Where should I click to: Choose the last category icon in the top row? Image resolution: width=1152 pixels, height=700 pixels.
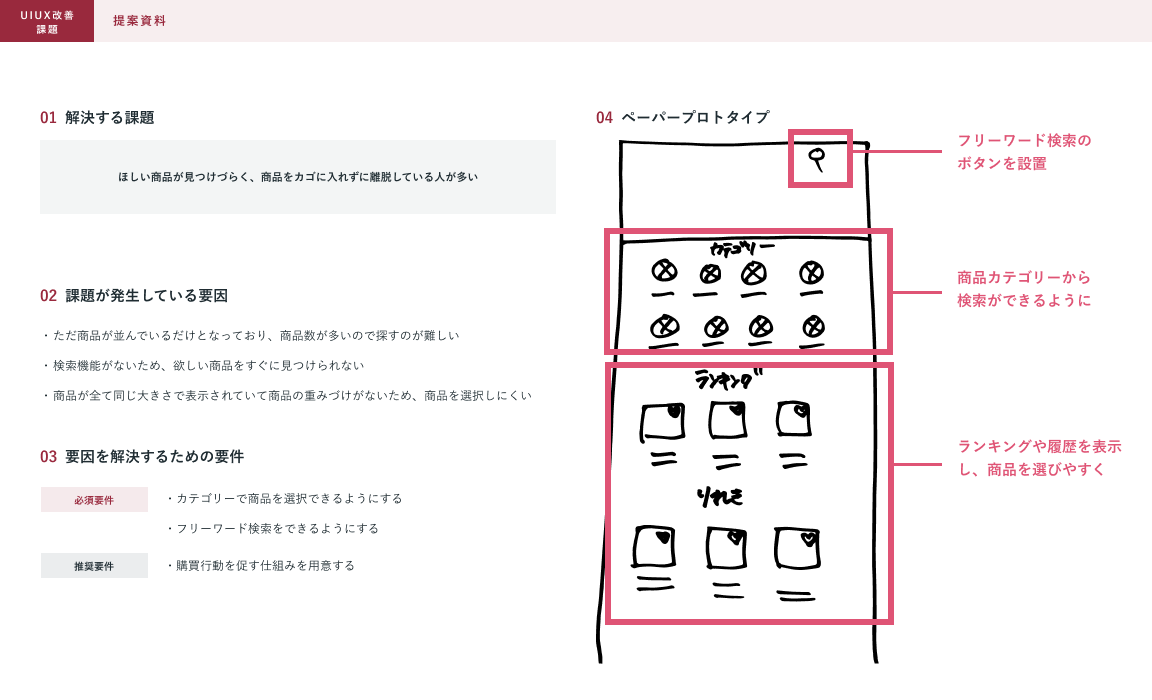click(x=812, y=271)
